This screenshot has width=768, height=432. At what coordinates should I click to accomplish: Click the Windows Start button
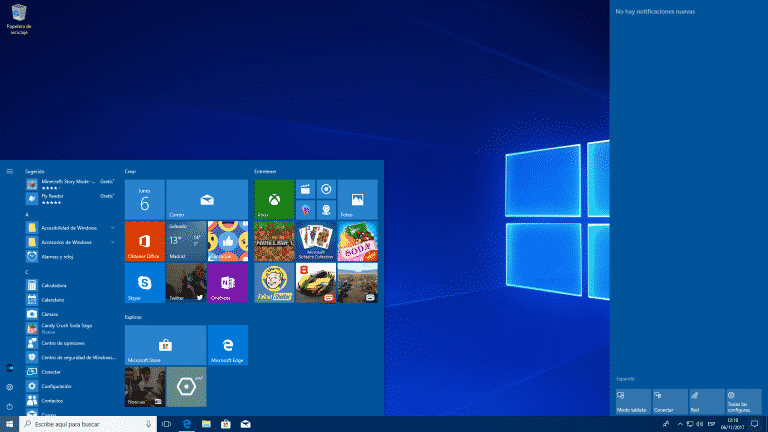click(9, 424)
